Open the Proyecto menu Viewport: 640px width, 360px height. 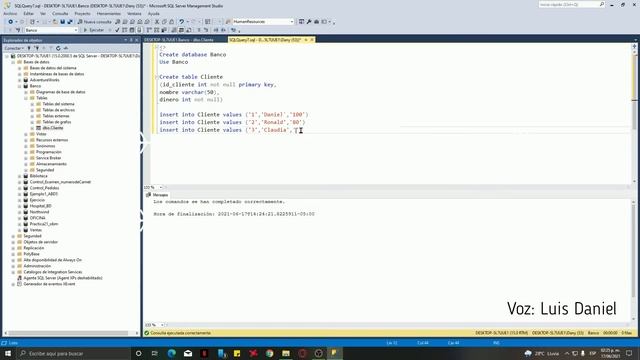(82, 13)
